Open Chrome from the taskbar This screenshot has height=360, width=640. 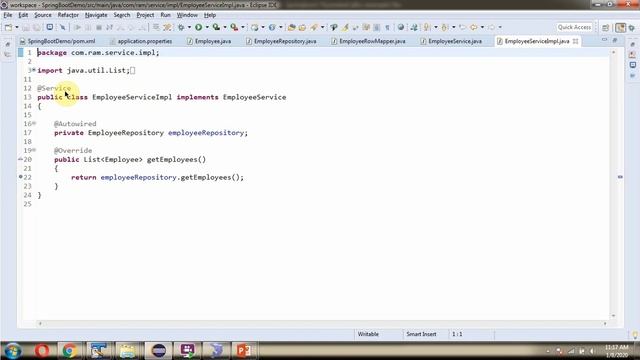pyautogui.click(x=70, y=350)
